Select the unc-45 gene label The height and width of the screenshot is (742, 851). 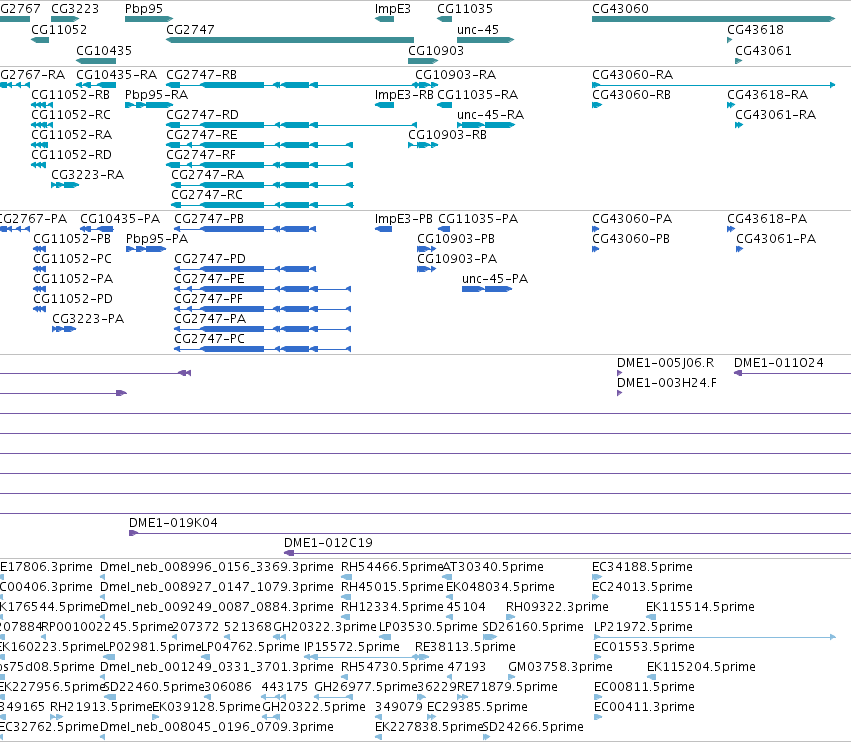tap(478, 29)
